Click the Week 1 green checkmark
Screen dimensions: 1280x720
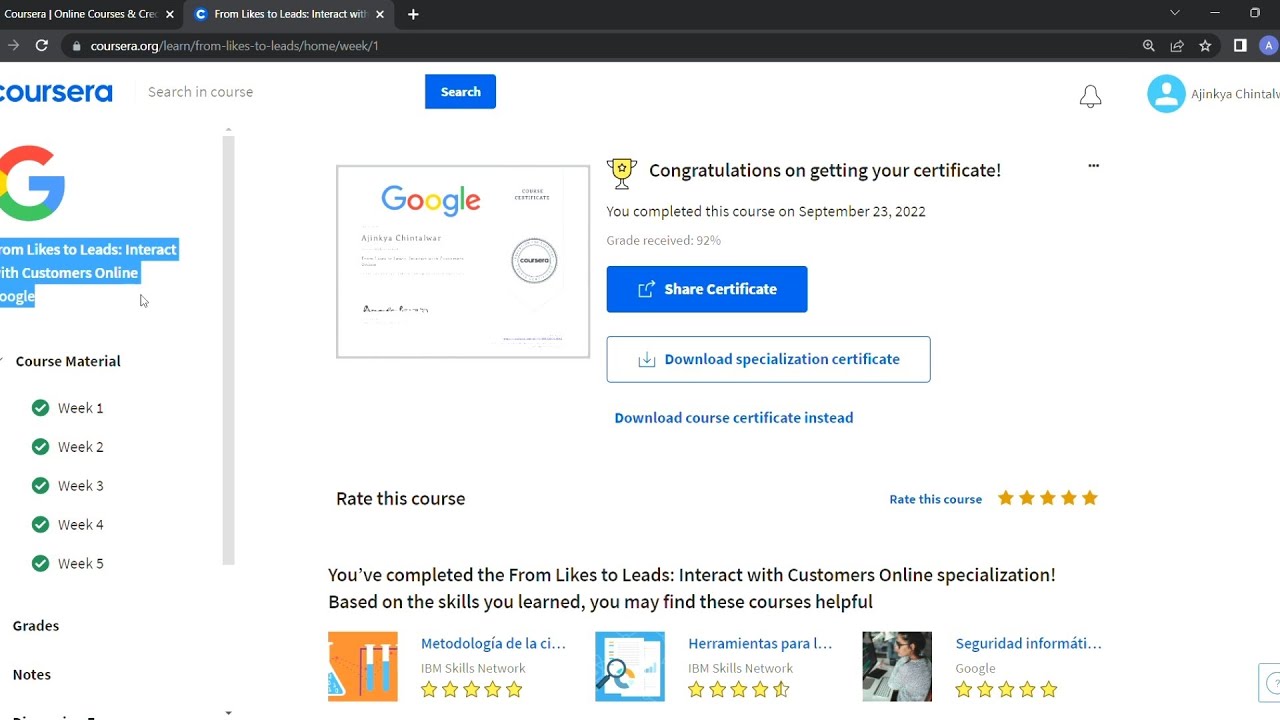click(x=40, y=407)
